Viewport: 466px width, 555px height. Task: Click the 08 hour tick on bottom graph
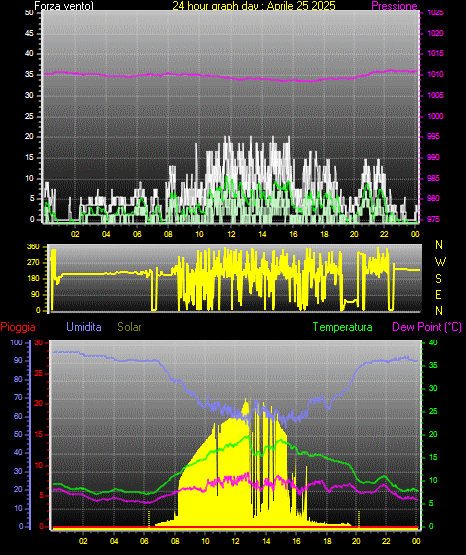pyautogui.click(x=175, y=541)
